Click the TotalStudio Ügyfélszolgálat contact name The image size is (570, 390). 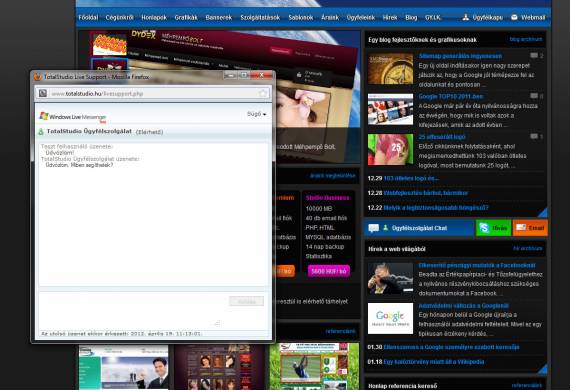pos(89,131)
